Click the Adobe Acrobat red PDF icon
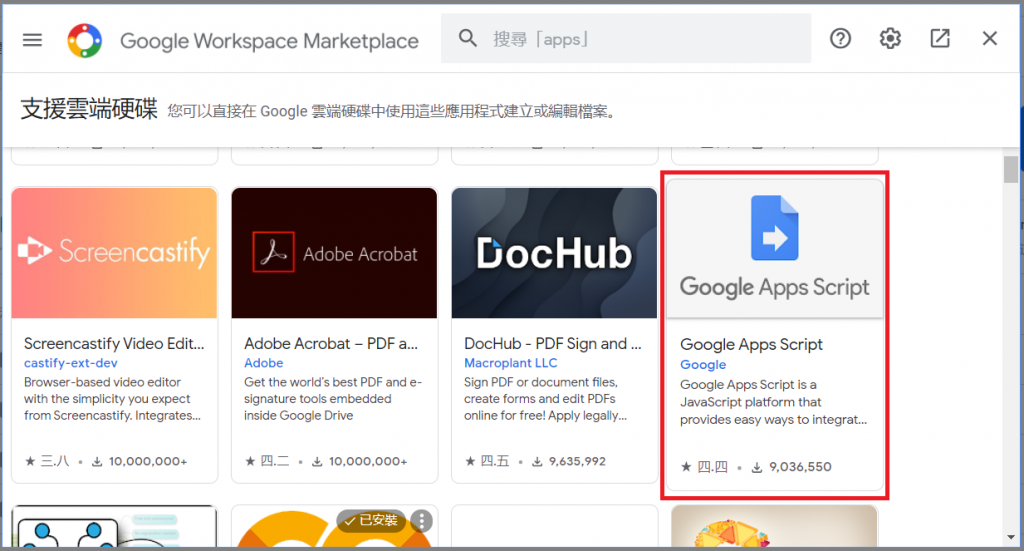This screenshot has height=551, width=1024. click(274, 252)
